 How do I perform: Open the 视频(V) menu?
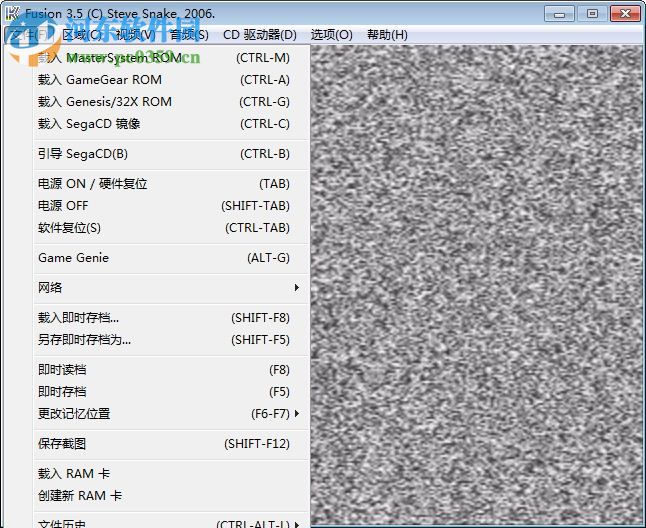[135, 35]
